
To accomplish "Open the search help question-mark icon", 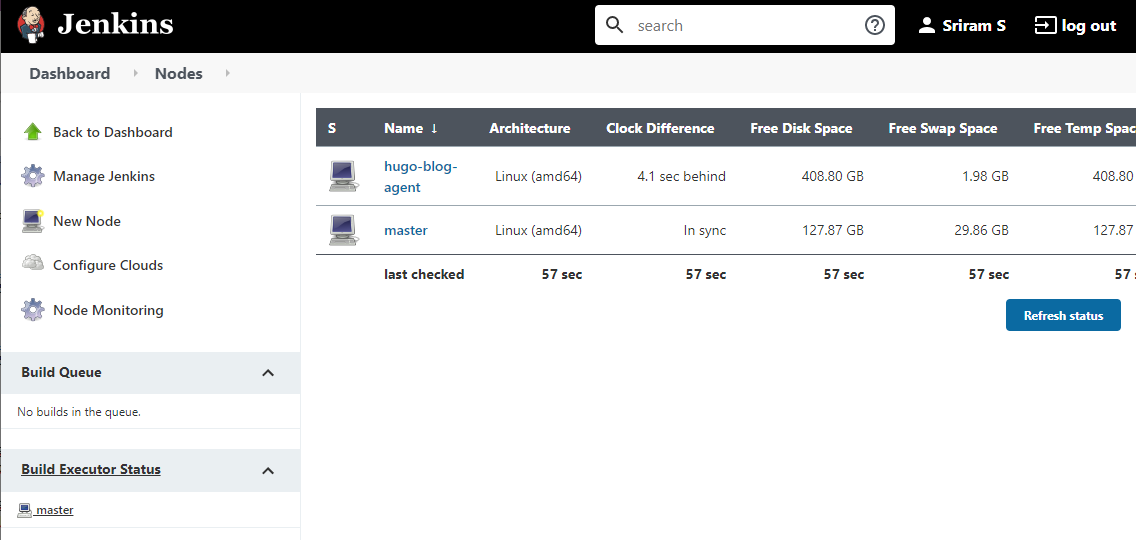I will pos(875,25).
